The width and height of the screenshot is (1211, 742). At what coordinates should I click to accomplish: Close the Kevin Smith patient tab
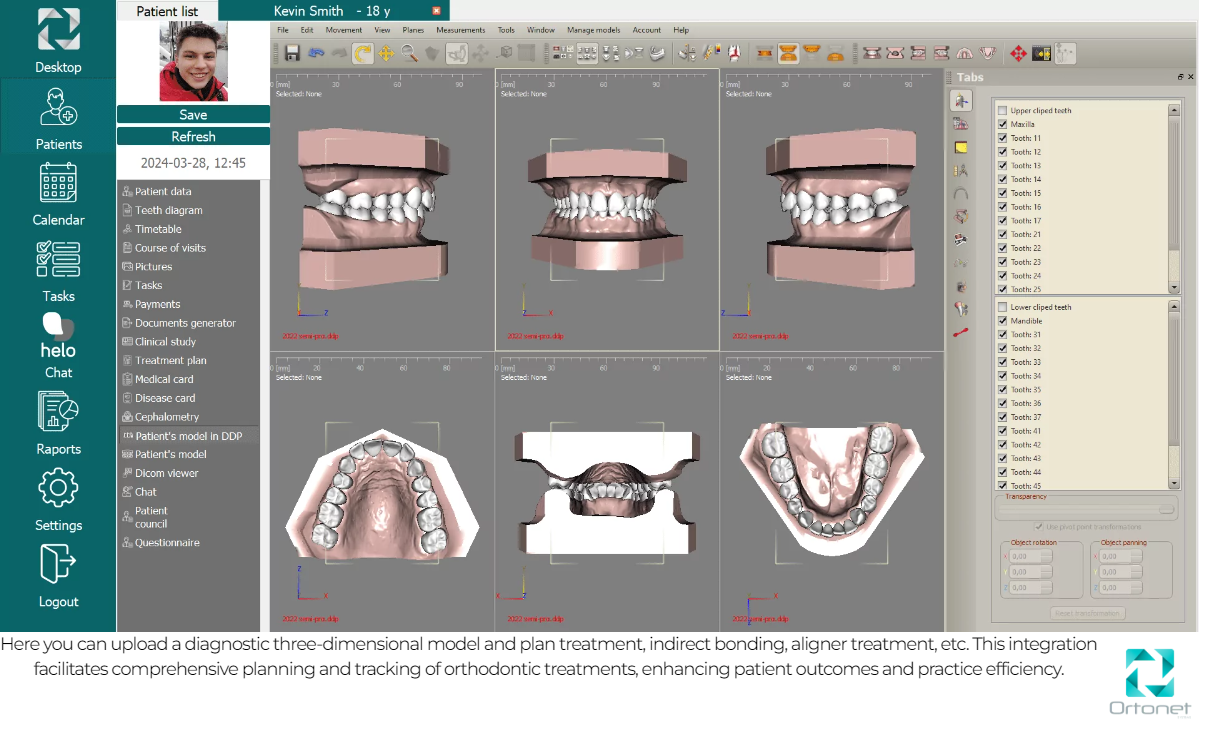point(436,11)
